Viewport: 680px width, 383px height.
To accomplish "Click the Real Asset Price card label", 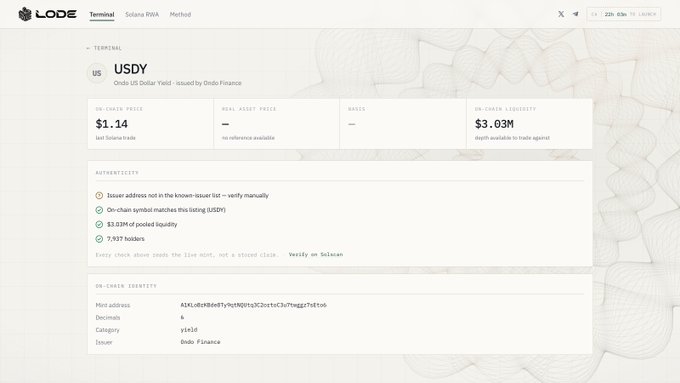I will click(x=249, y=109).
